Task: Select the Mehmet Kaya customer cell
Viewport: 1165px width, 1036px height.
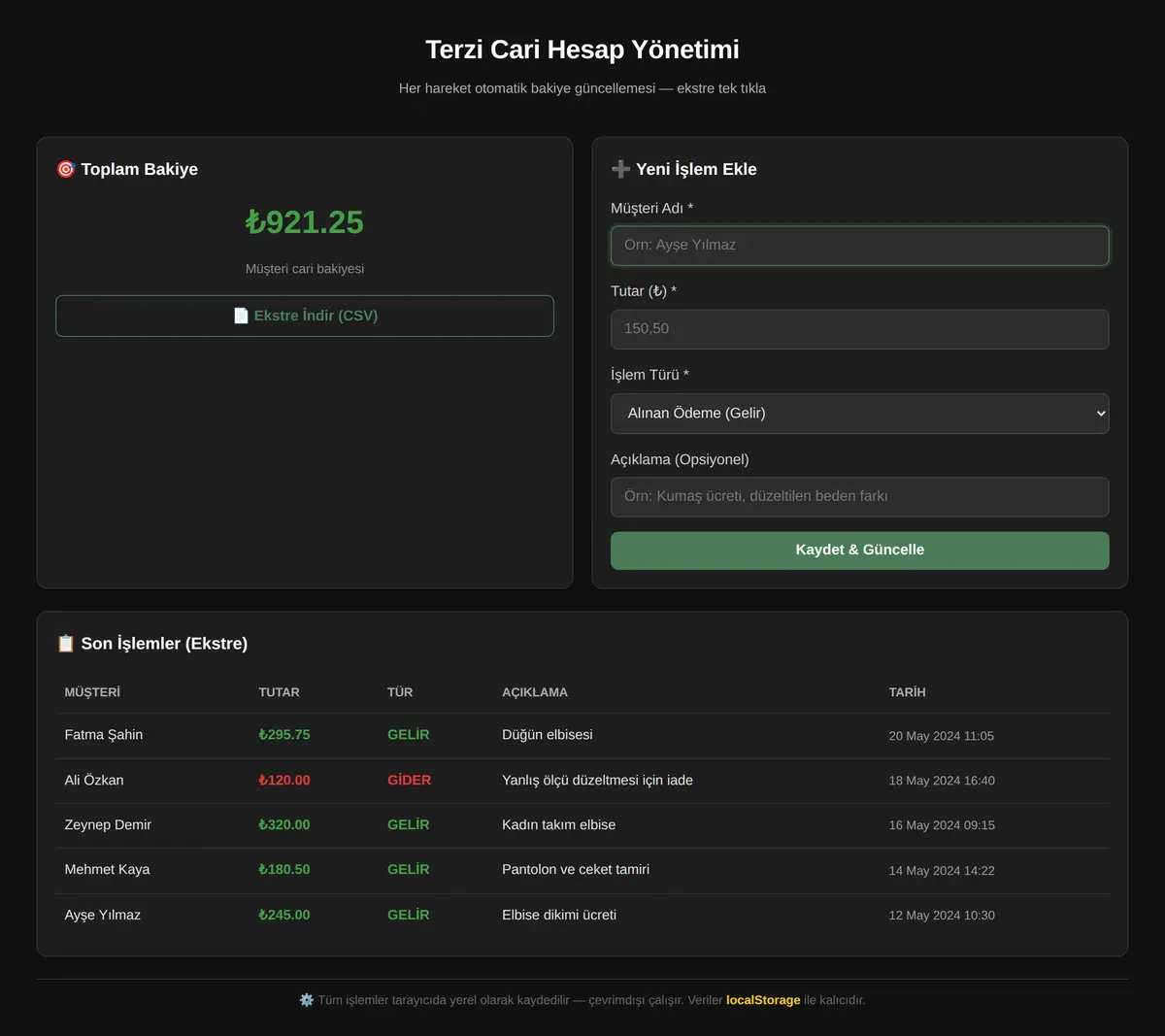Action: tap(107, 870)
